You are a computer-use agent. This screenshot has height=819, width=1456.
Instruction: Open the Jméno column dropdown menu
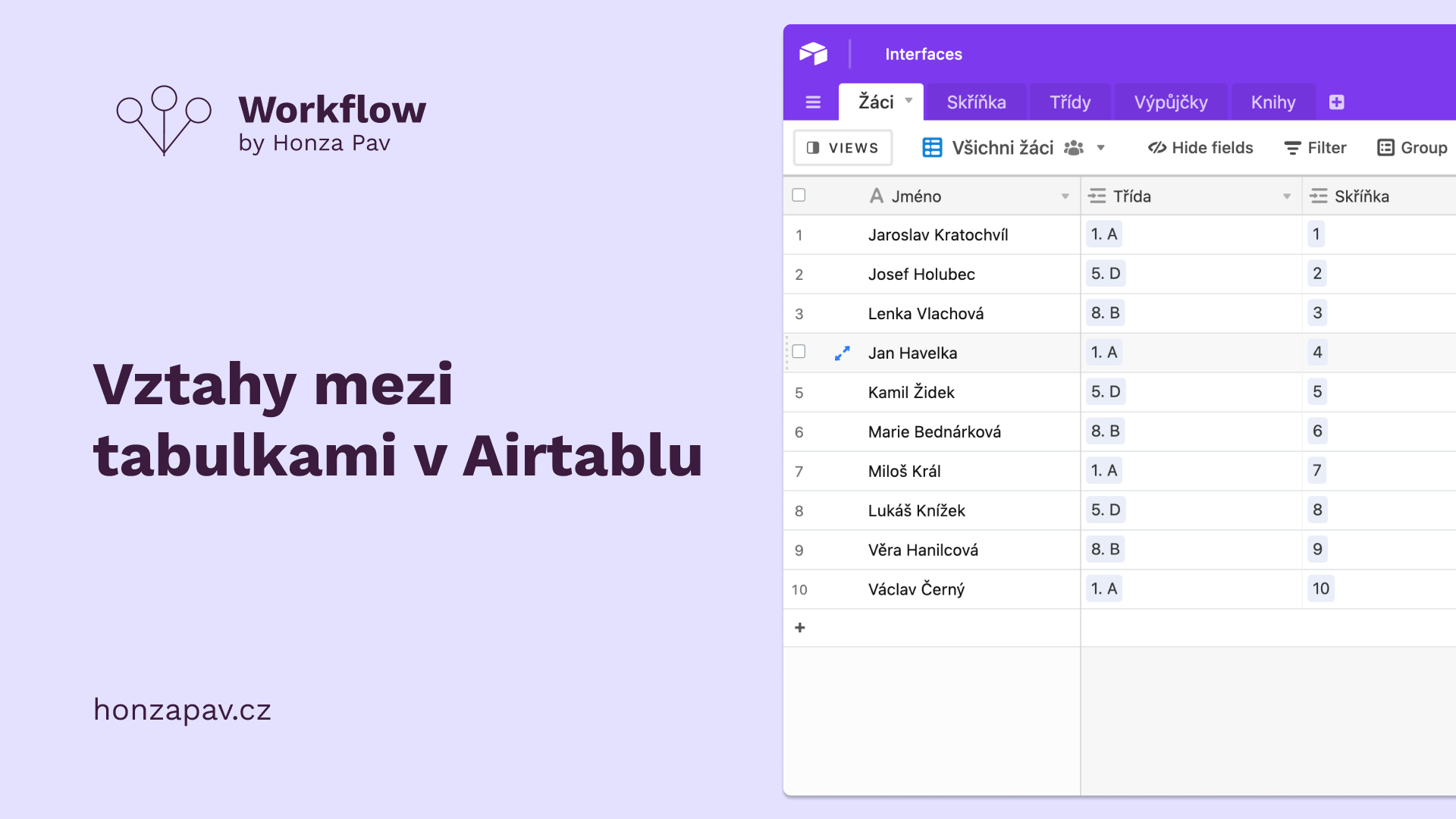pos(1065,196)
